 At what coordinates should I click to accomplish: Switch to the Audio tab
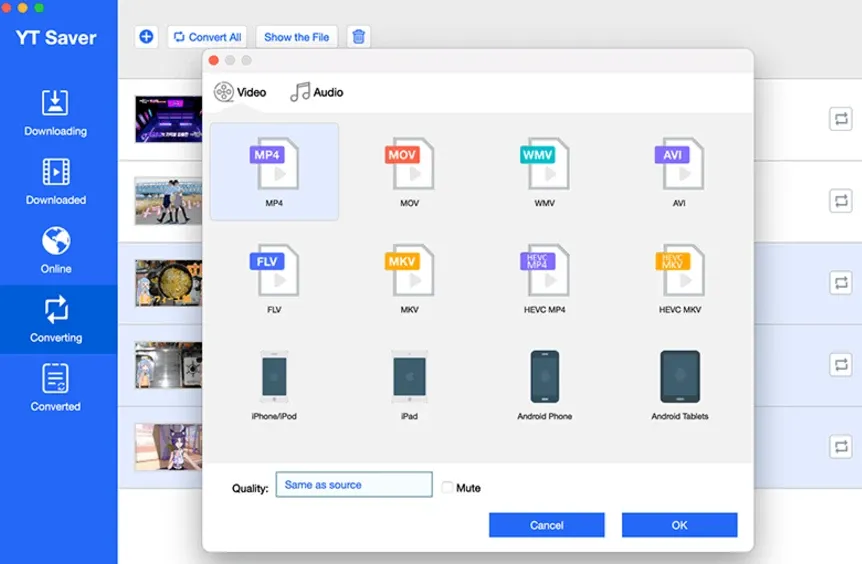(x=317, y=92)
